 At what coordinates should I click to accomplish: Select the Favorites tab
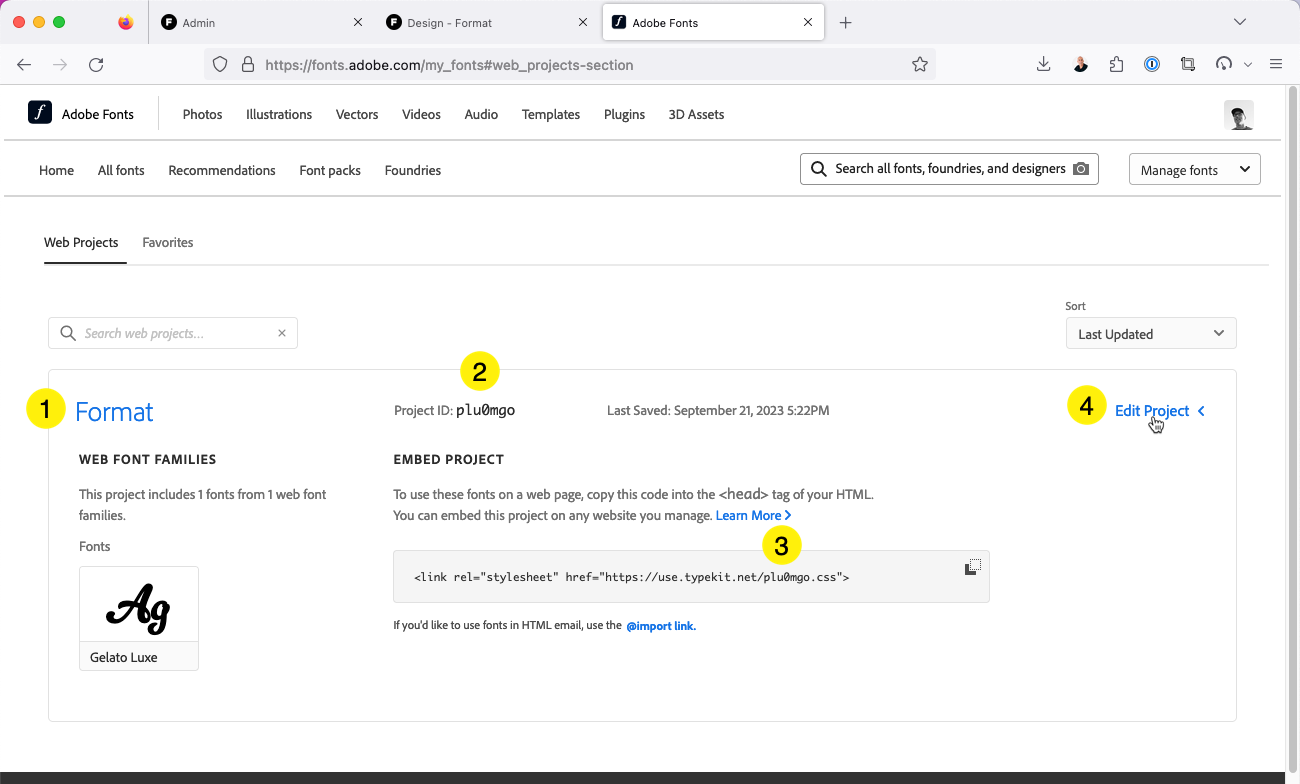point(168,242)
